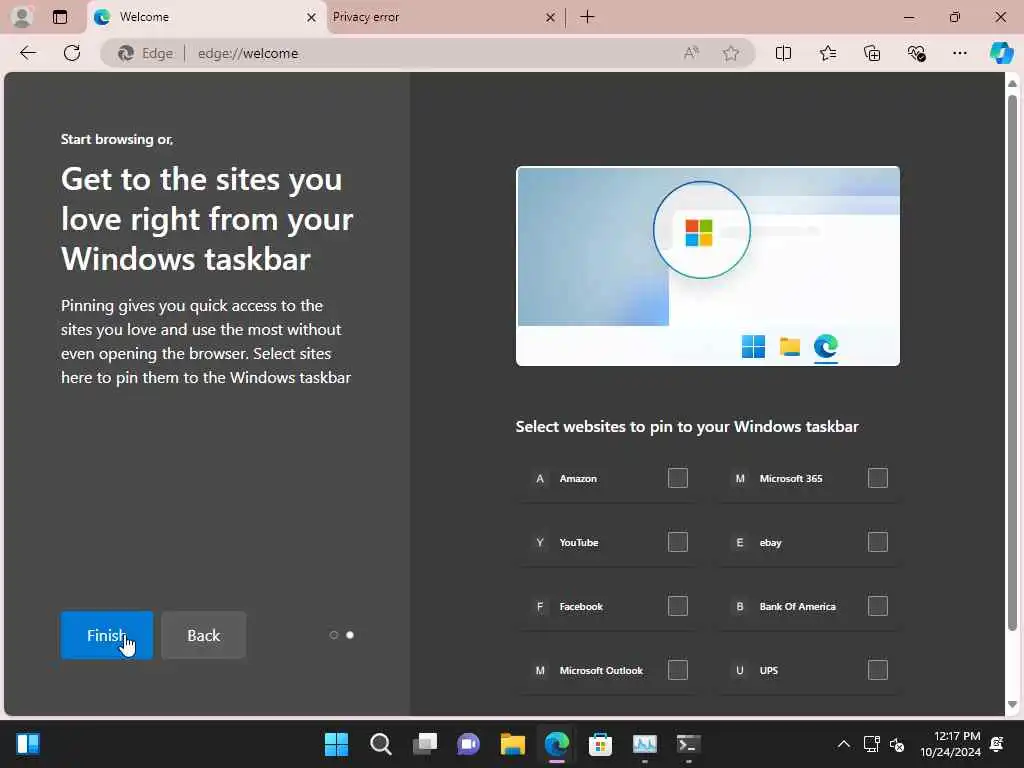Screen dimensions: 1024x768
Task: Open taskbar Search
Action: click(x=381, y=744)
